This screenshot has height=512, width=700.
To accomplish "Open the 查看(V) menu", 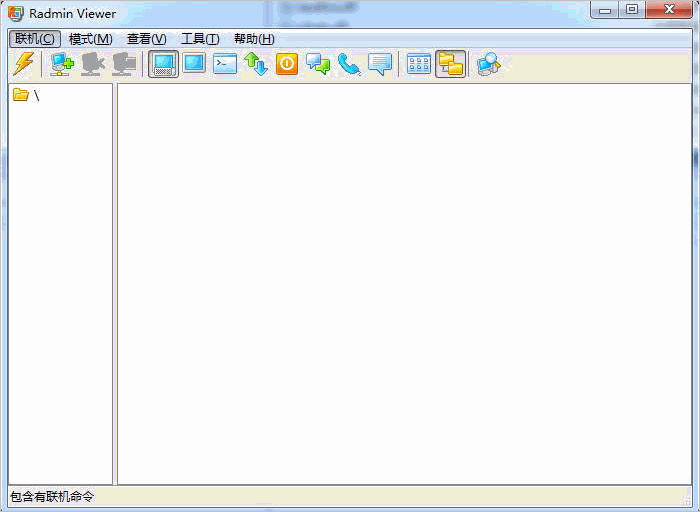I will [x=146, y=39].
